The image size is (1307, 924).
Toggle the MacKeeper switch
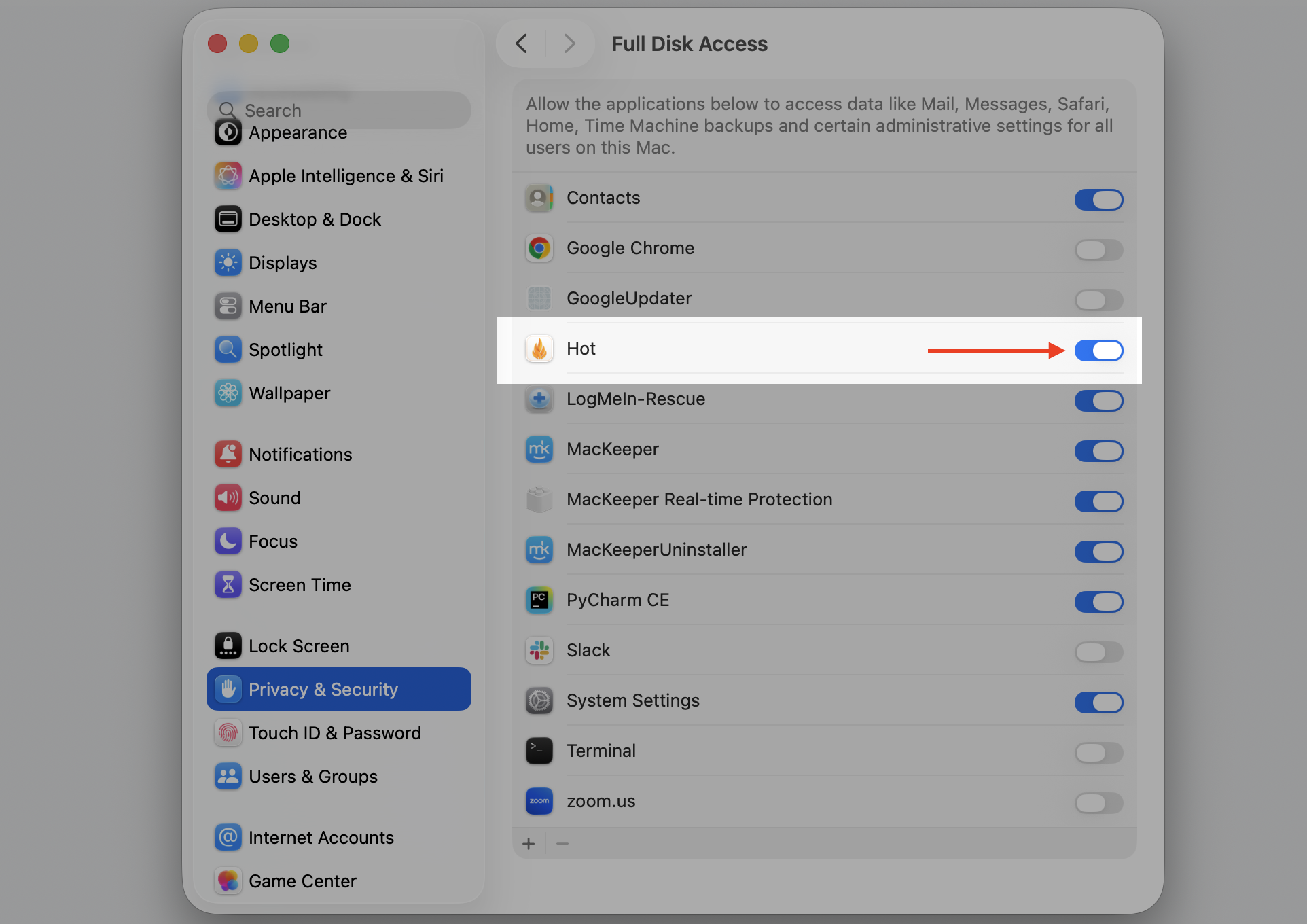pos(1098,451)
